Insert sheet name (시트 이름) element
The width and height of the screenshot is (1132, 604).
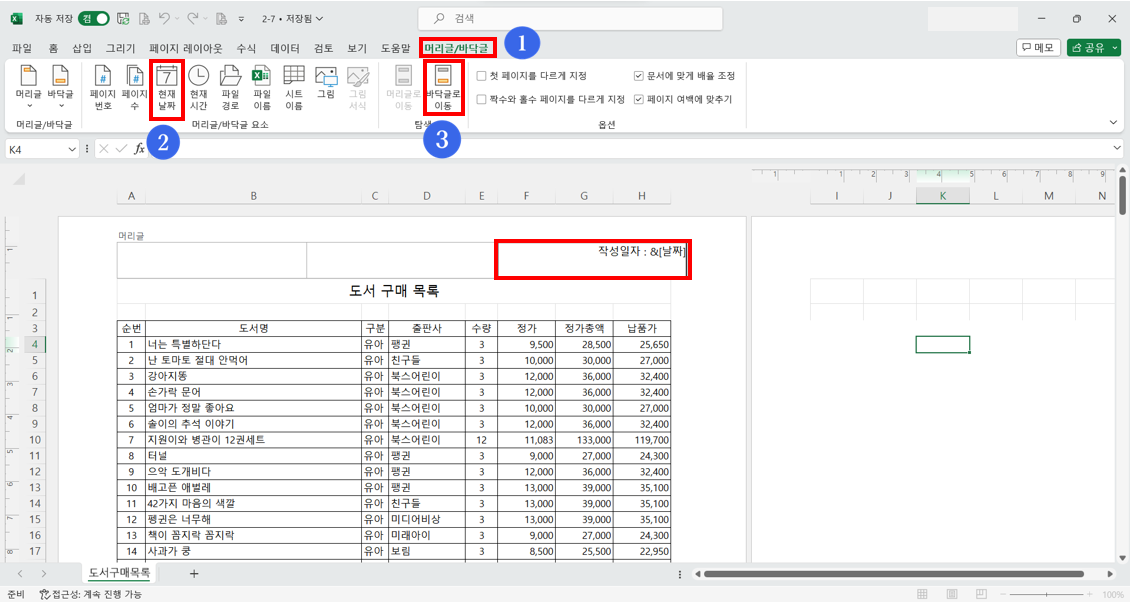[294, 87]
